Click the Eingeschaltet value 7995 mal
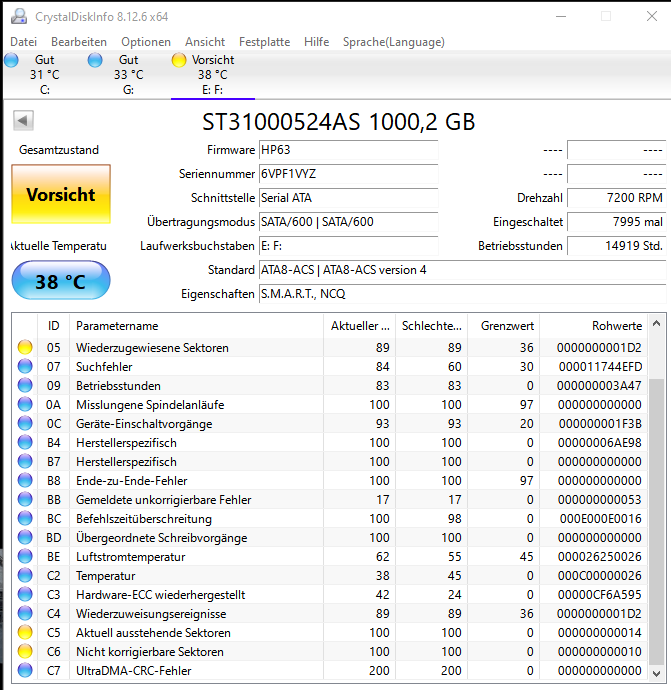This screenshot has width=671, height=690. 616,222
